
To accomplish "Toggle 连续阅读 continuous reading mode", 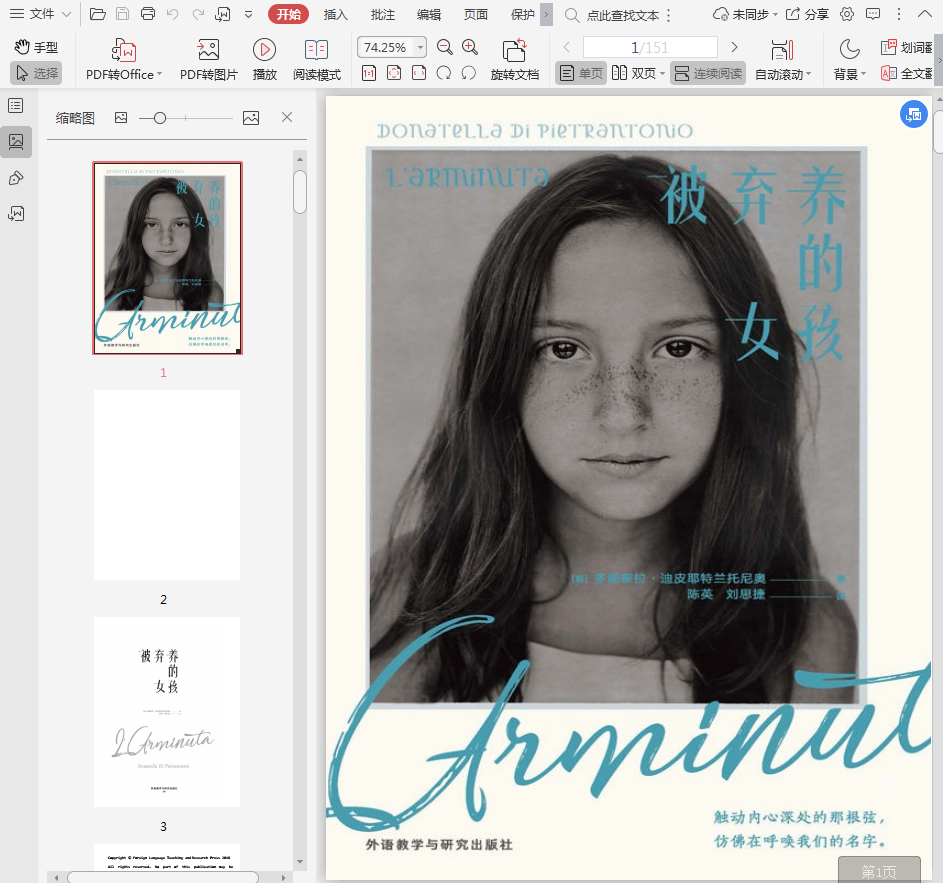I will click(707, 74).
